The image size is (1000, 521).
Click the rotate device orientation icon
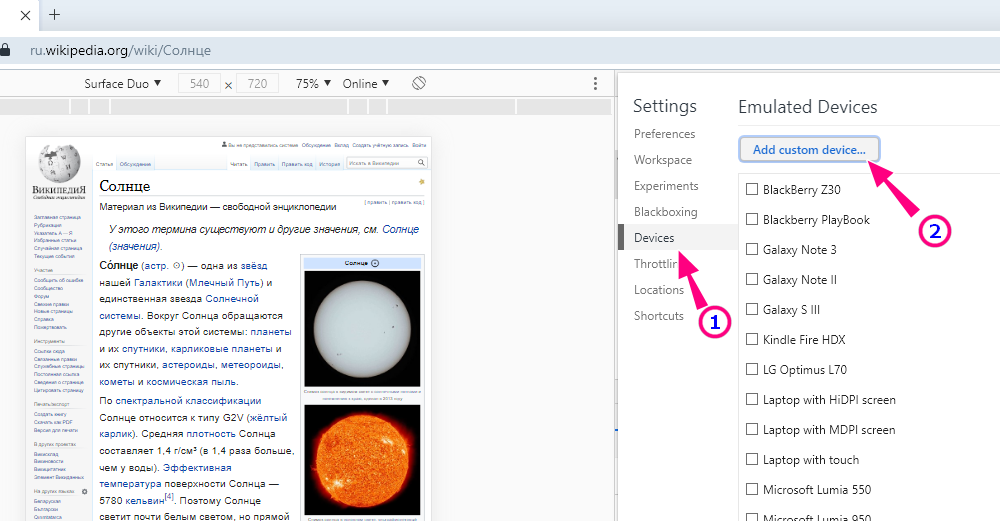(419, 84)
